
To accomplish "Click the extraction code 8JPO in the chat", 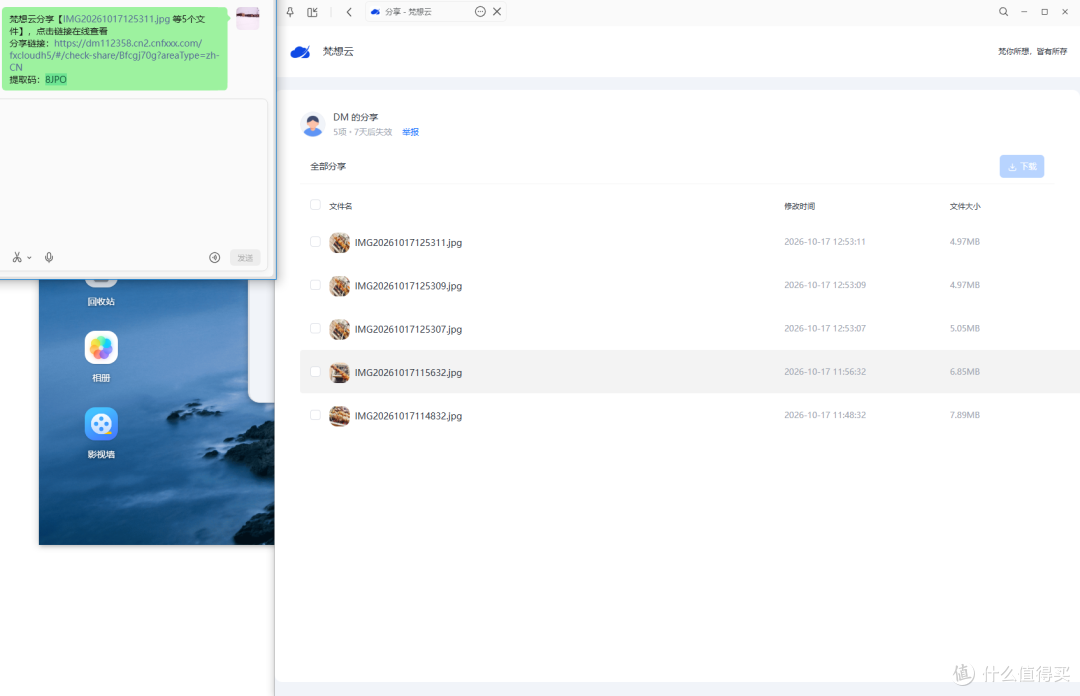I will coord(56,80).
